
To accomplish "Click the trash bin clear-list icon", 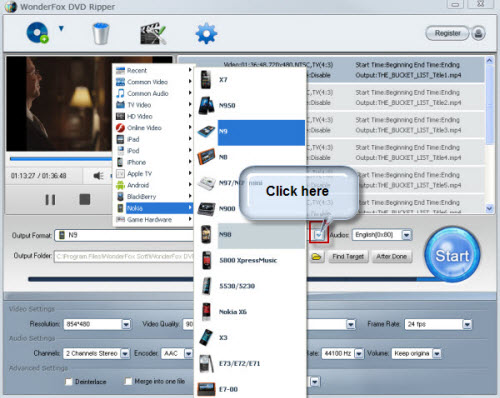I will click(x=100, y=33).
